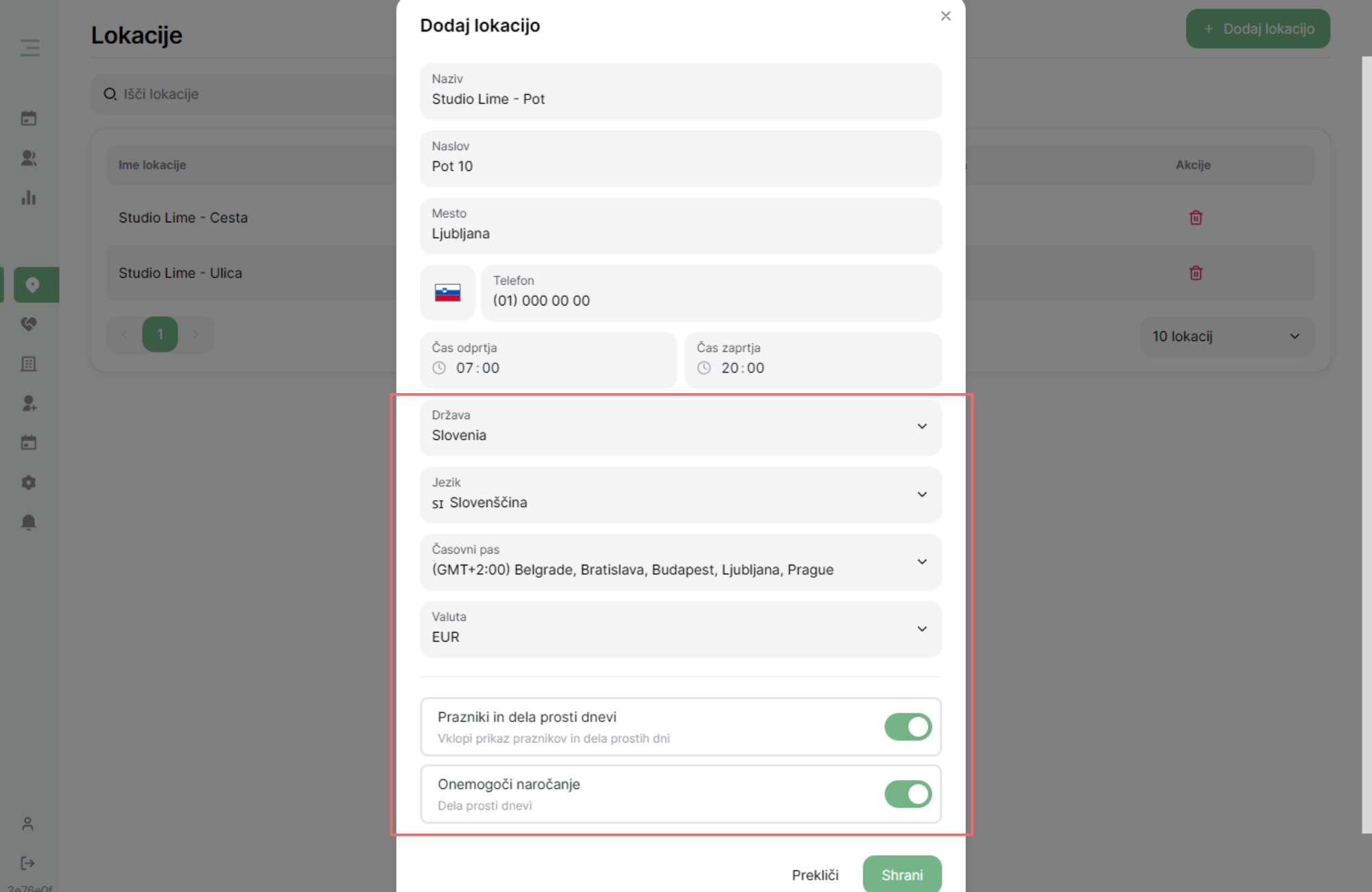Screen dimensions: 1372x892
Task: Click the Prekliči button
Action: tap(815, 875)
